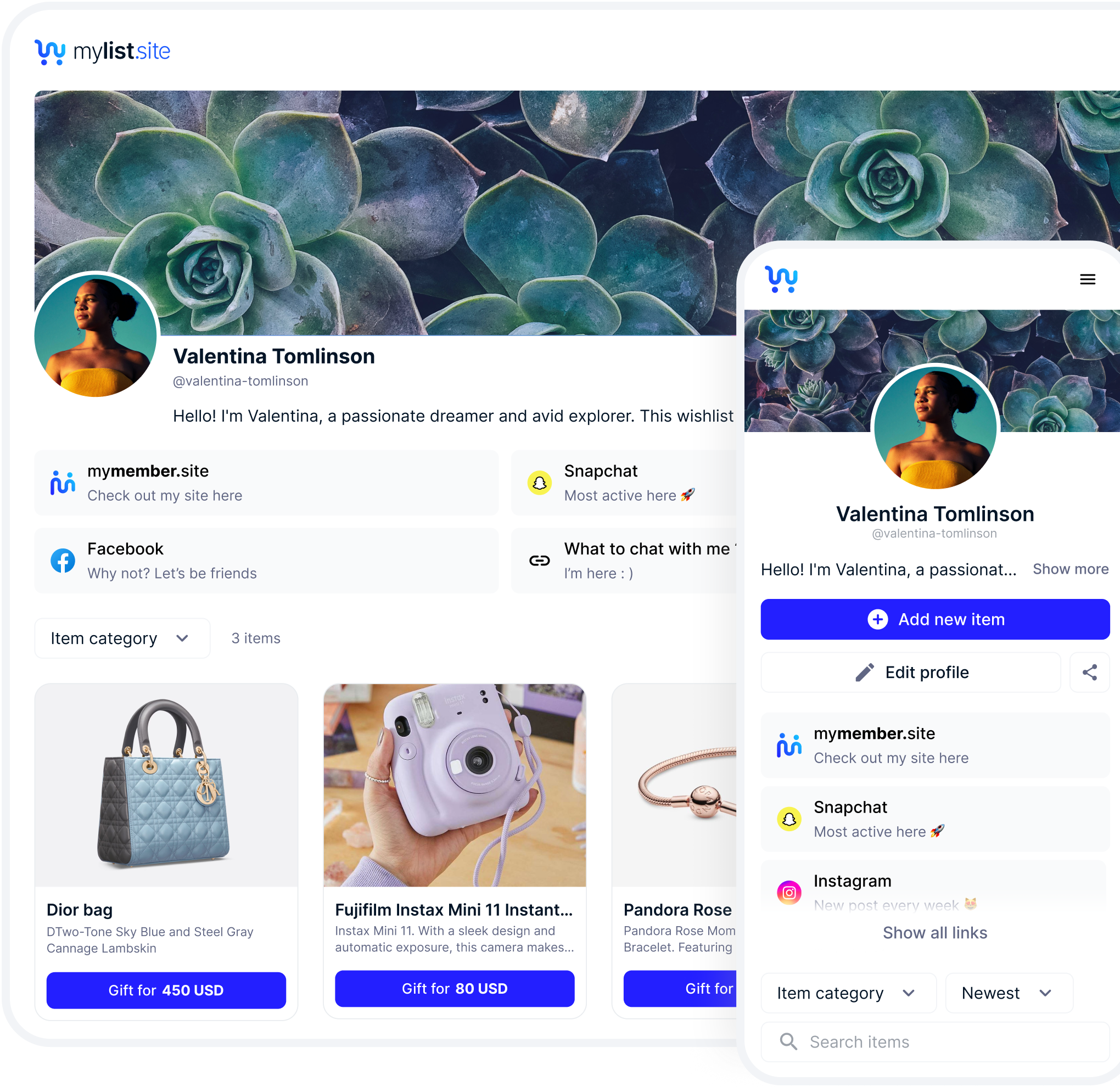This screenshot has height=1087, width=1120.
Task: Click the Add new item button
Action: click(x=935, y=619)
